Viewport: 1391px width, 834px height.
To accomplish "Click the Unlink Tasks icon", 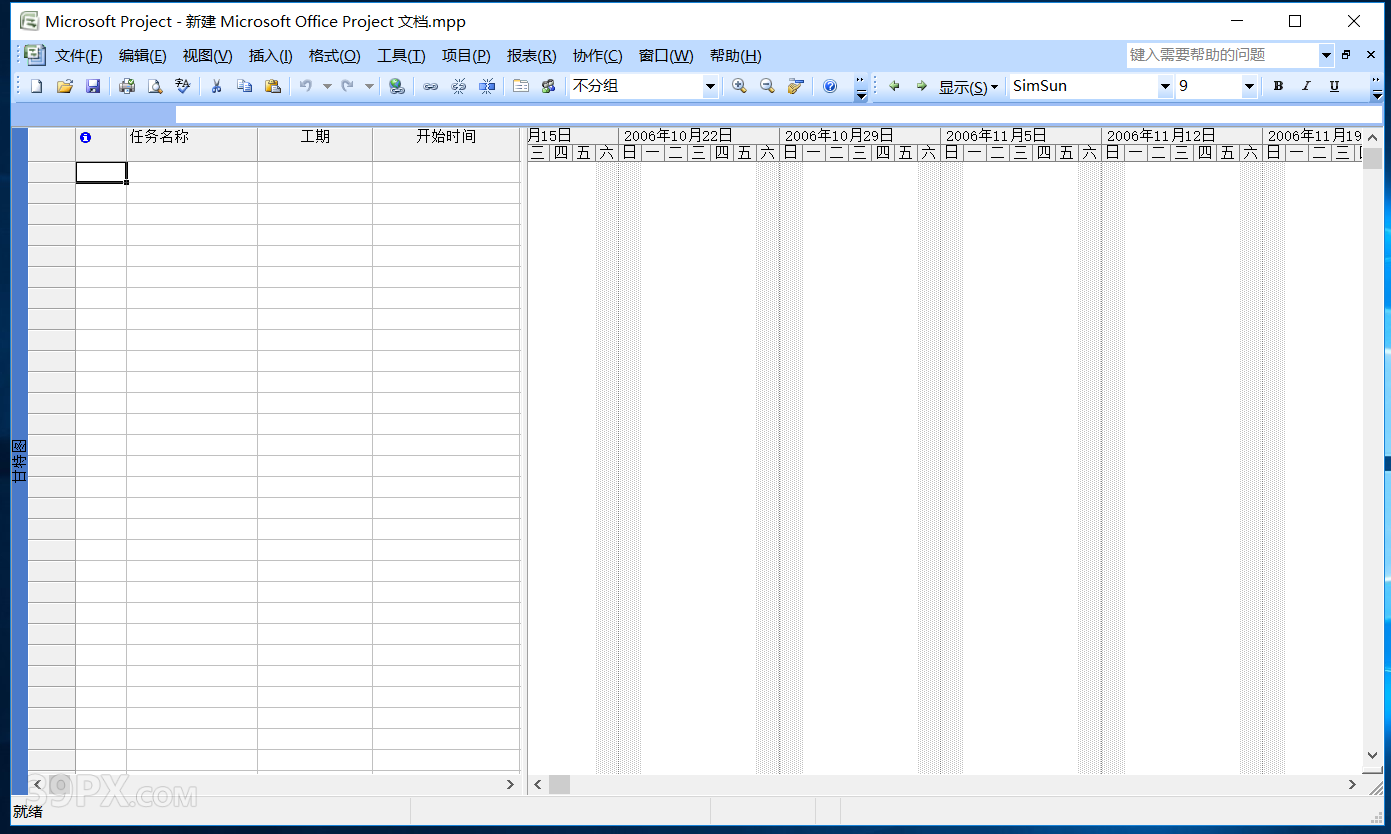I will pos(459,87).
